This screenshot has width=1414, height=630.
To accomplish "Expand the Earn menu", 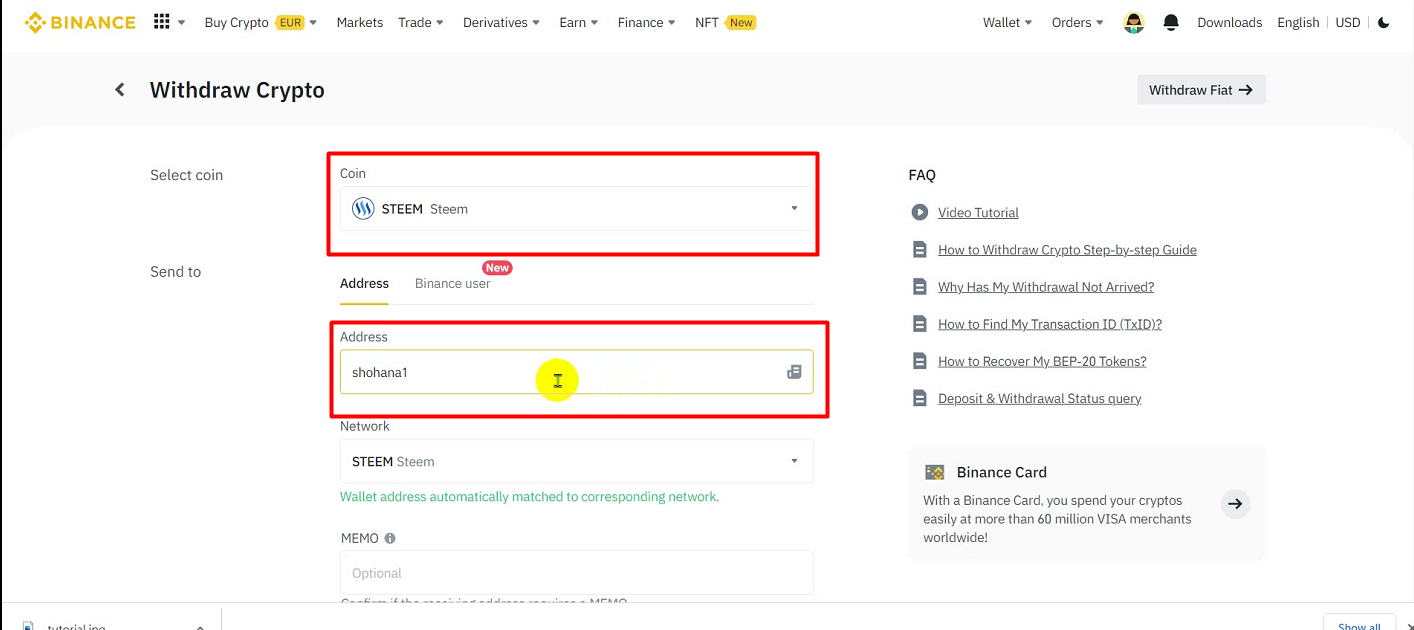I will [579, 22].
